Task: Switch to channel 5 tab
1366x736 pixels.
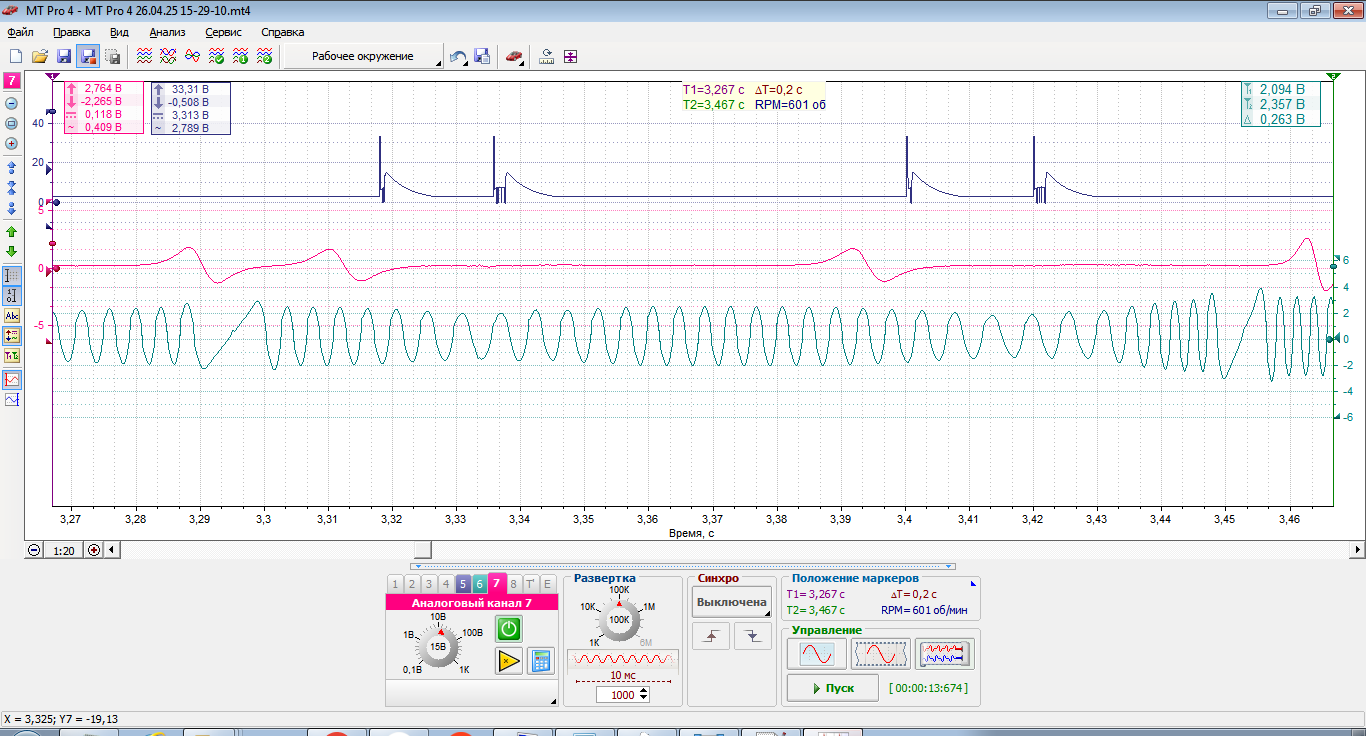Action: (463, 584)
